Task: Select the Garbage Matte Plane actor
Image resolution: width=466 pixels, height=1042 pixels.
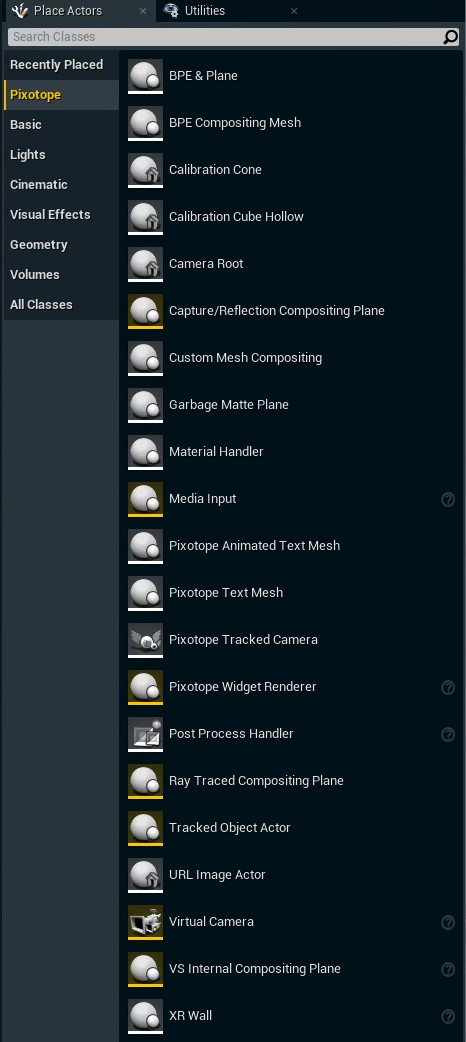Action: click(x=292, y=405)
